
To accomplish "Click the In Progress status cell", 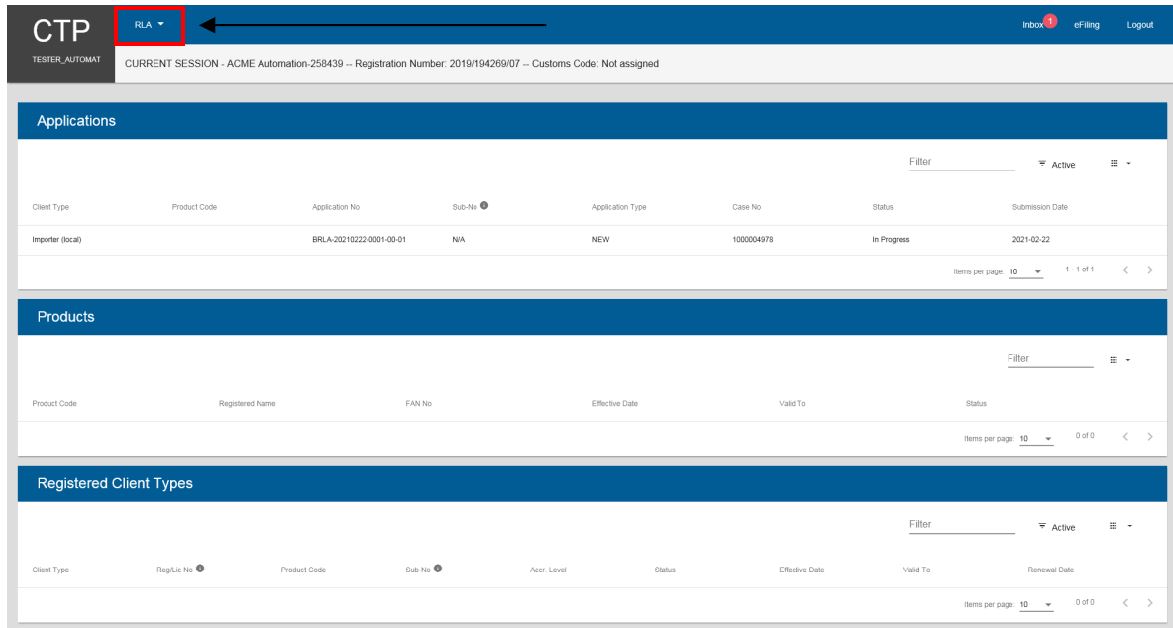I will click(x=891, y=240).
